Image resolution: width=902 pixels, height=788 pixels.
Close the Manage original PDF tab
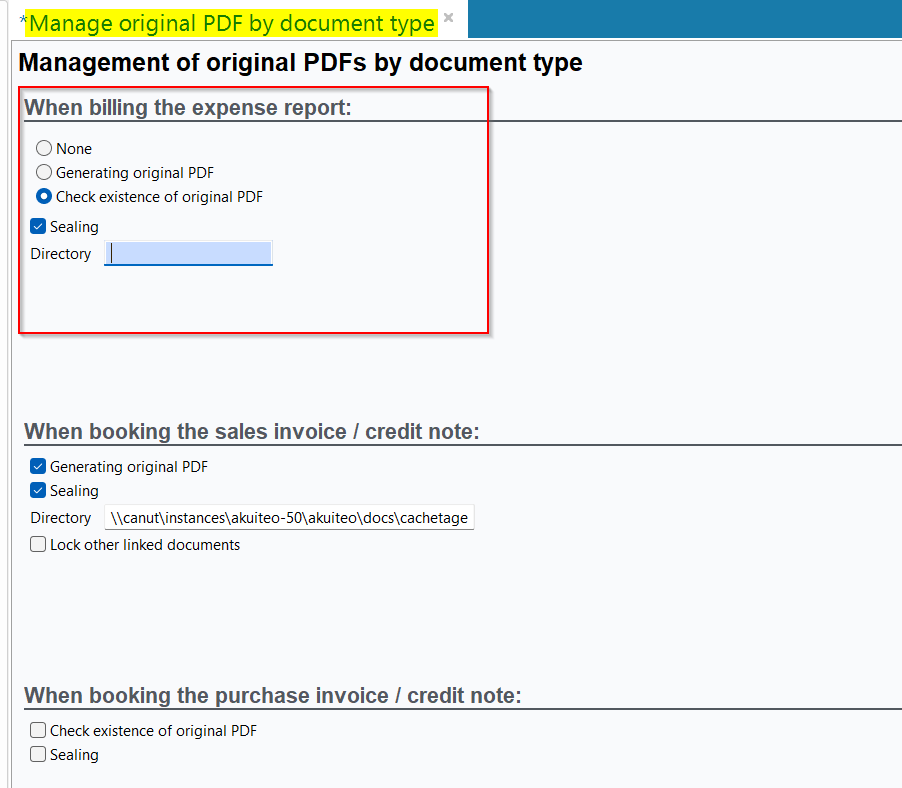(x=449, y=18)
